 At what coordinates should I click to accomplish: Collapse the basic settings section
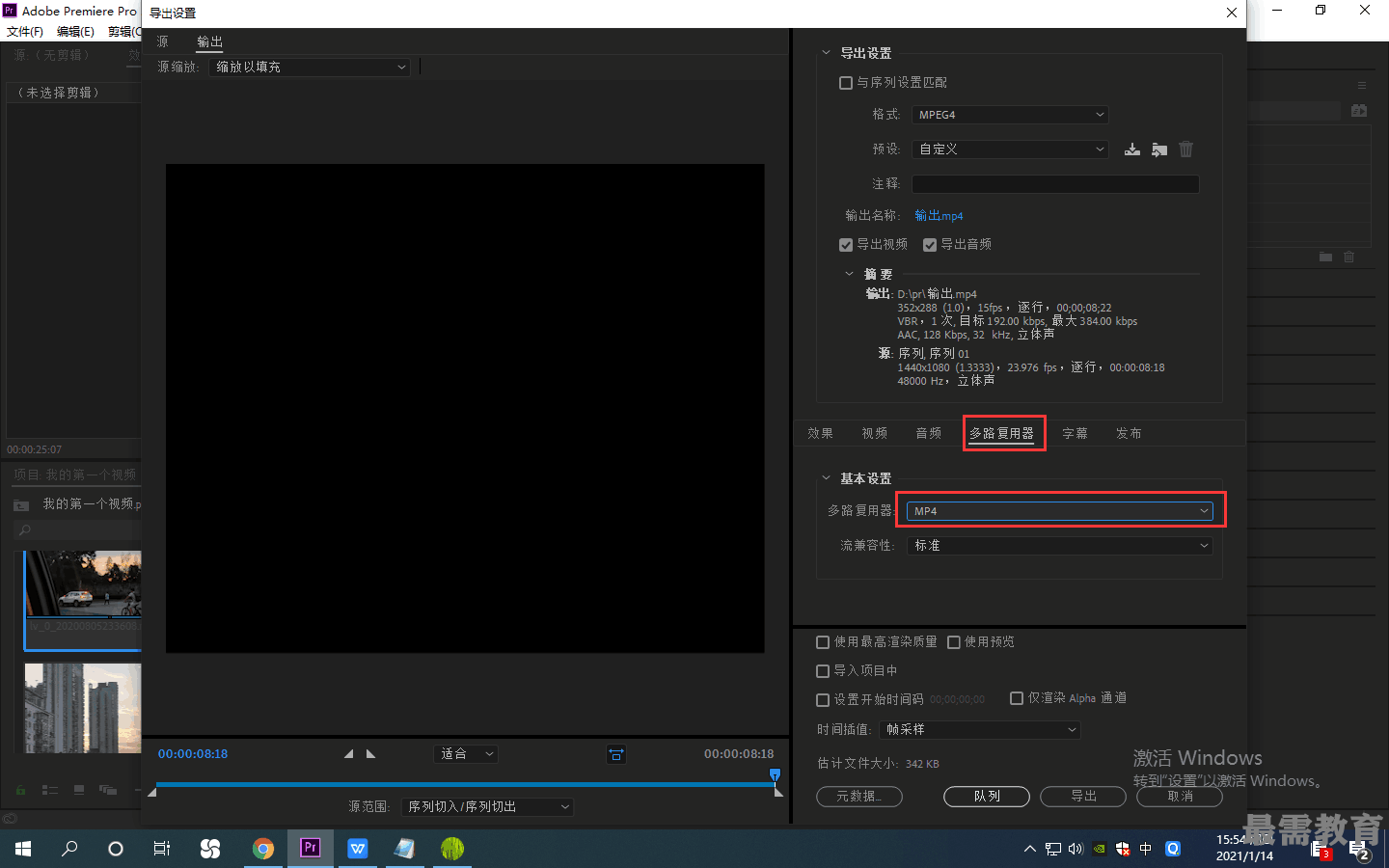826,478
